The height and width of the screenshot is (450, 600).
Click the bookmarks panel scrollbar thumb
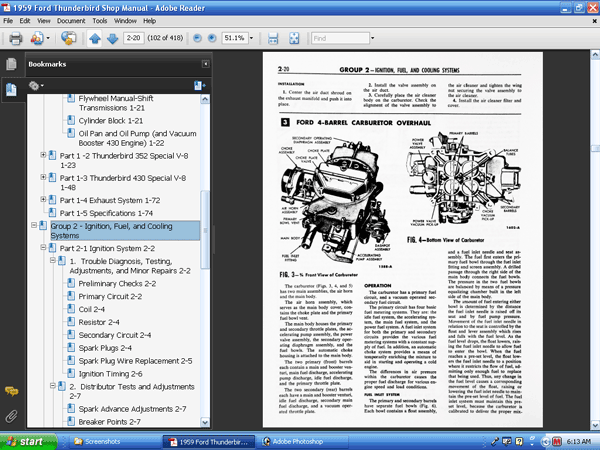[205, 229]
